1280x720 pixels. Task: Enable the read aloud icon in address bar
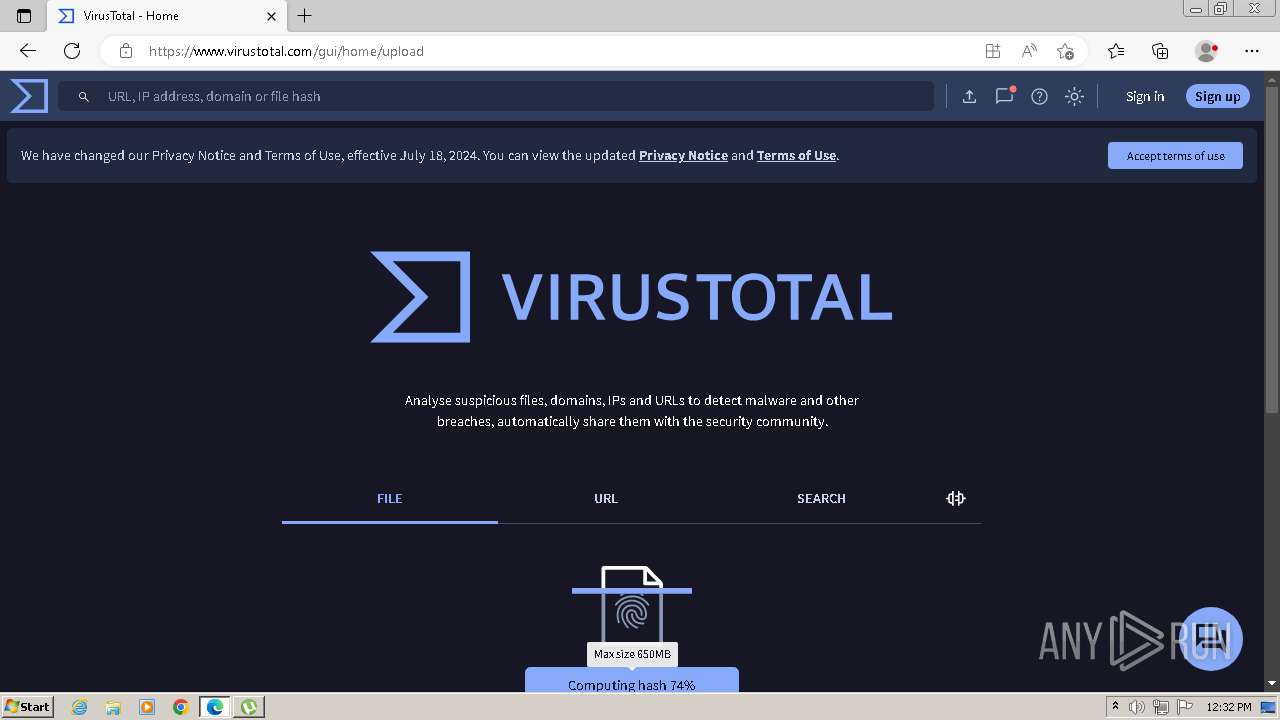tap(1029, 51)
